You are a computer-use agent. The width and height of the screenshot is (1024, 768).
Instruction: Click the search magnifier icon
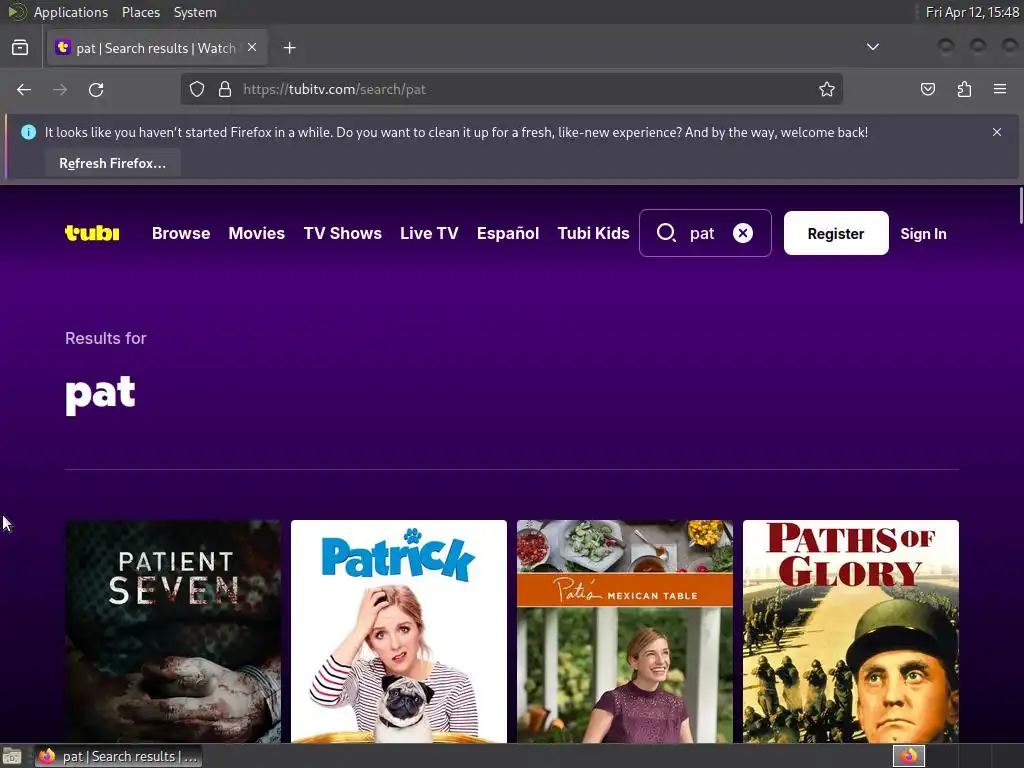pos(665,232)
